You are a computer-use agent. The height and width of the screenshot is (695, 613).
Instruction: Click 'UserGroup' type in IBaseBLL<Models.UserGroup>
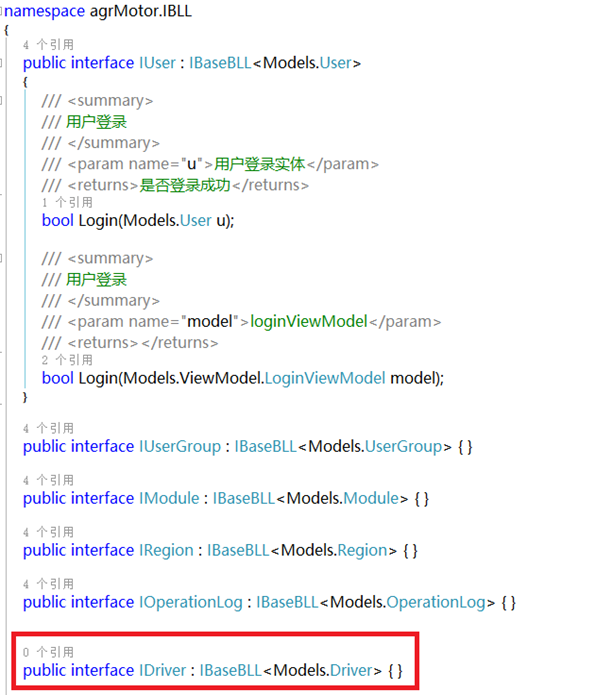(403, 446)
